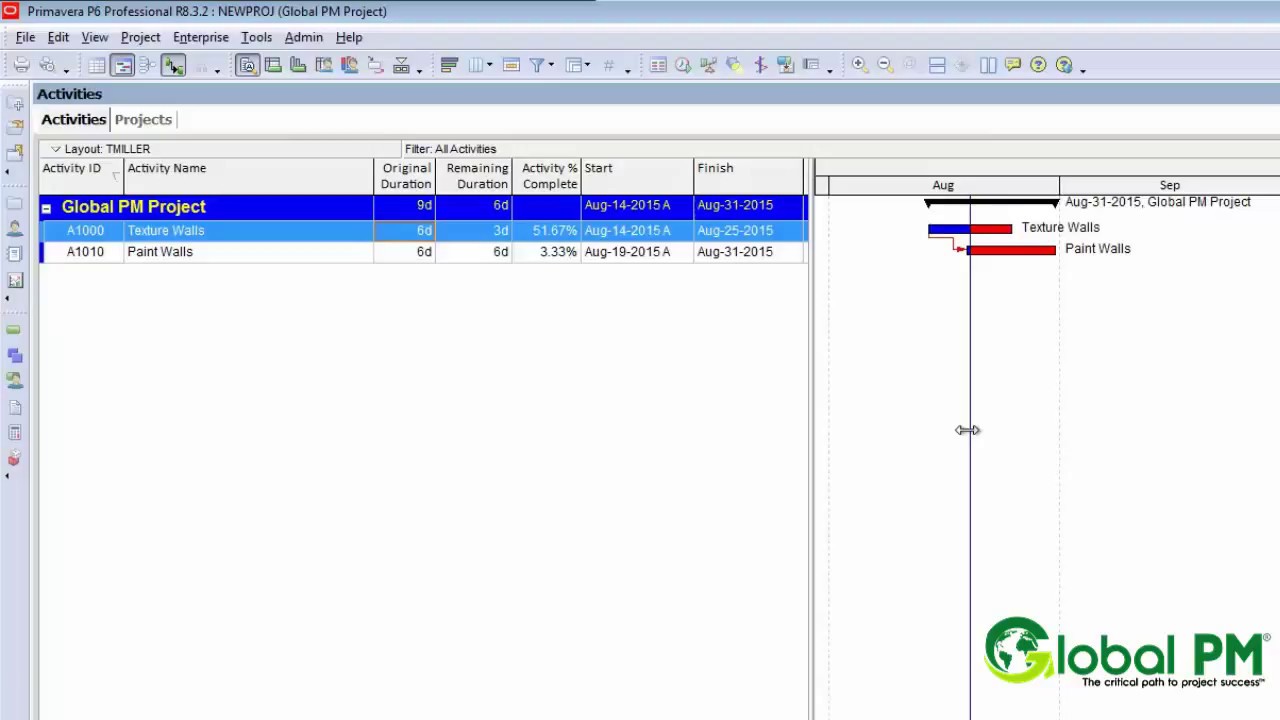Click the Schedule clock icon

tap(683, 65)
